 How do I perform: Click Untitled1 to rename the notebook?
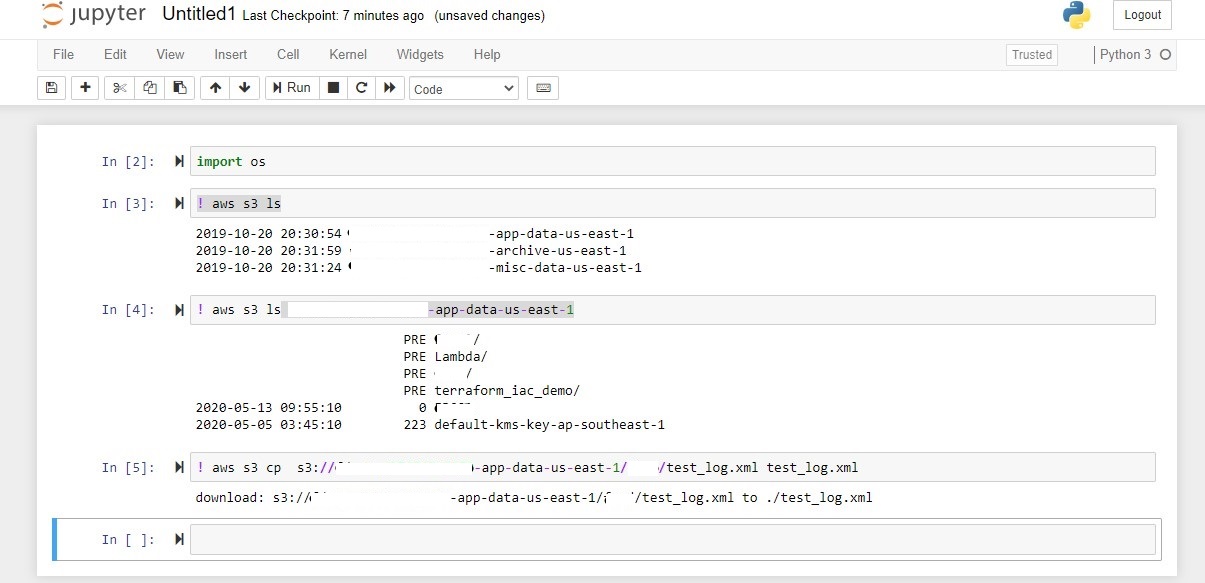pyautogui.click(x=198, y=13)
